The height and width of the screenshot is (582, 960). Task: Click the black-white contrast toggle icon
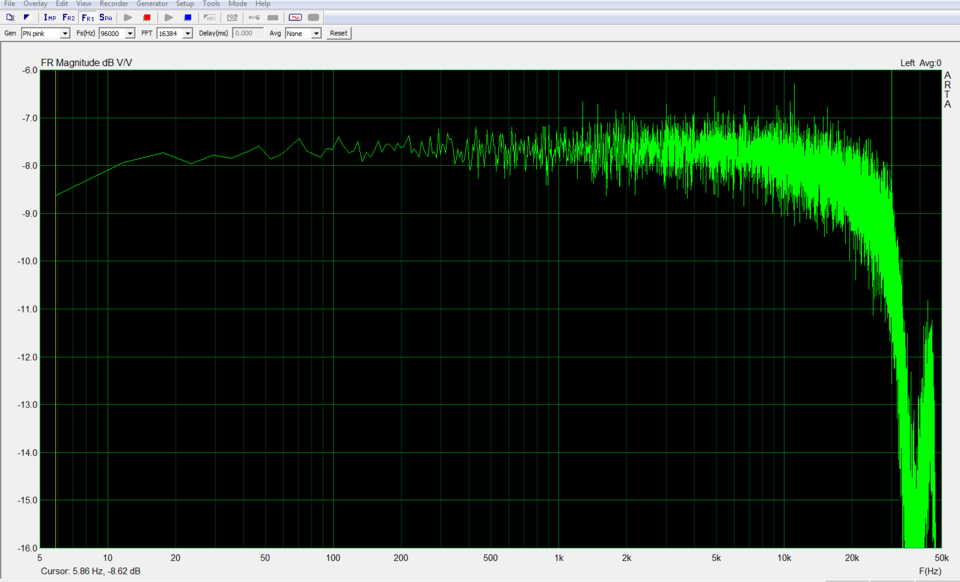26,18
